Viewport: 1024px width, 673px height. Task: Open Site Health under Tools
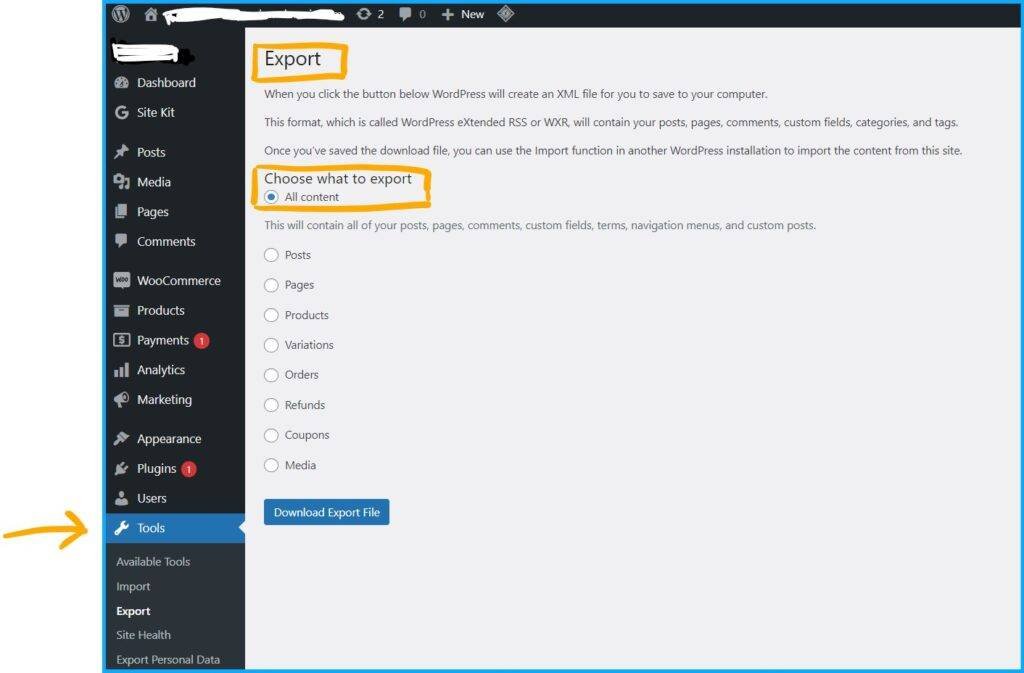click(143, 635)
